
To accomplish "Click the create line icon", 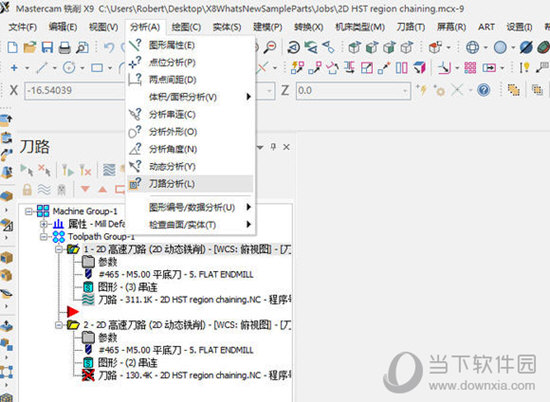I will 42,67.
